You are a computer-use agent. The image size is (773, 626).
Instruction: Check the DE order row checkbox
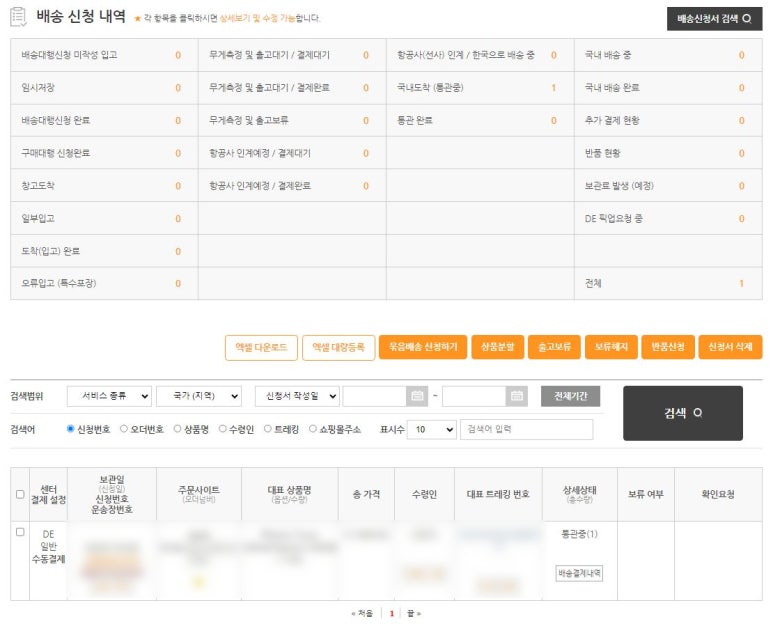point(20,532)
